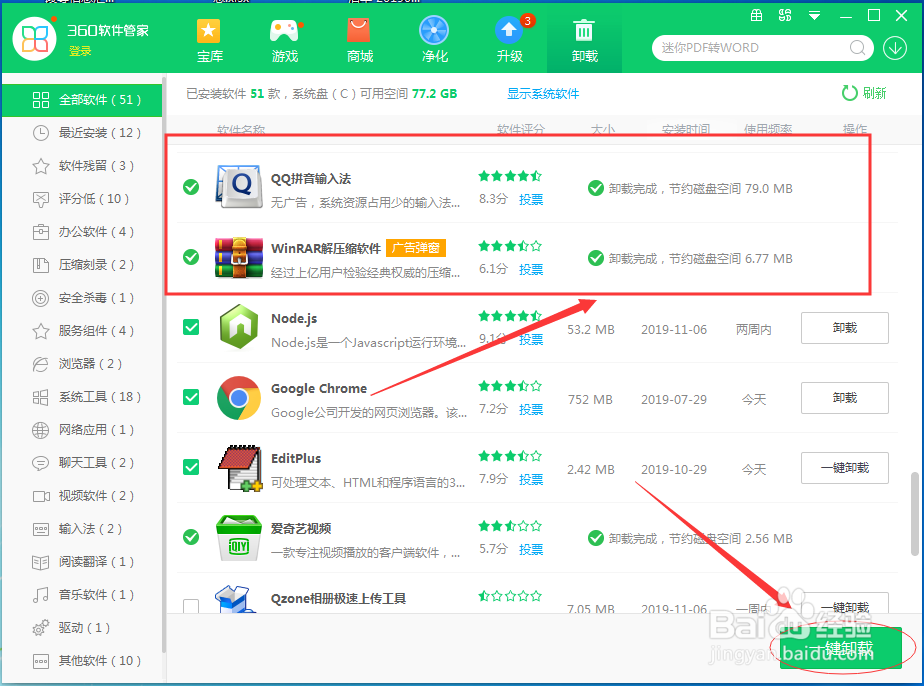Screen dimensions: 924x686
Task: Check the Qzone相册极速上传工具 checkbox
Action: pyautogui.click(x=191, y=606)
